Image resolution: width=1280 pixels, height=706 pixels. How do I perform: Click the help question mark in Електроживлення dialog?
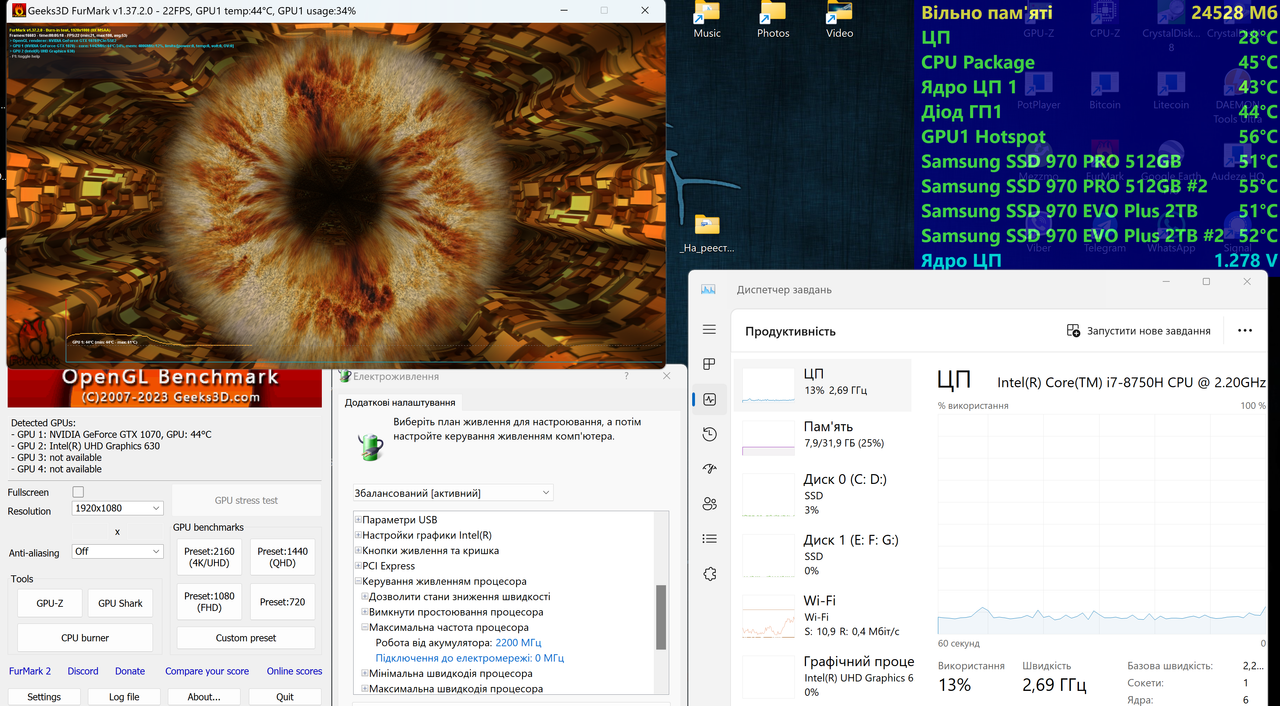pyautogui.click(x=627, y=376)
